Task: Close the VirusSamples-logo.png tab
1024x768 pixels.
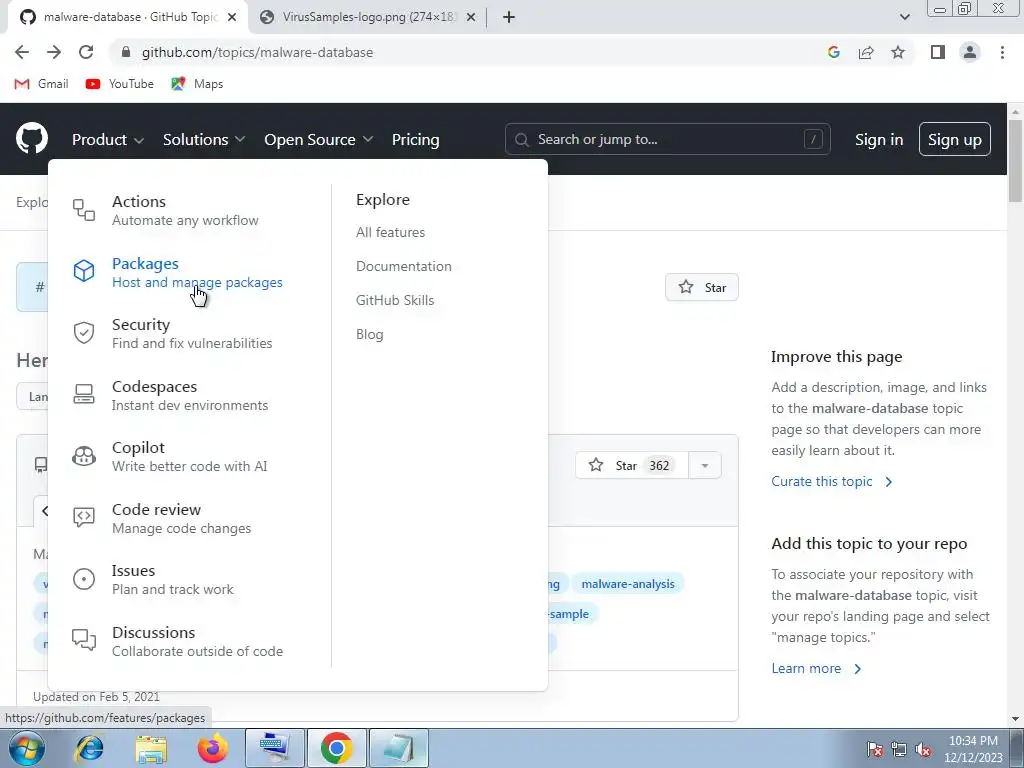Action: pyautogui.click(x=471, y=18)
